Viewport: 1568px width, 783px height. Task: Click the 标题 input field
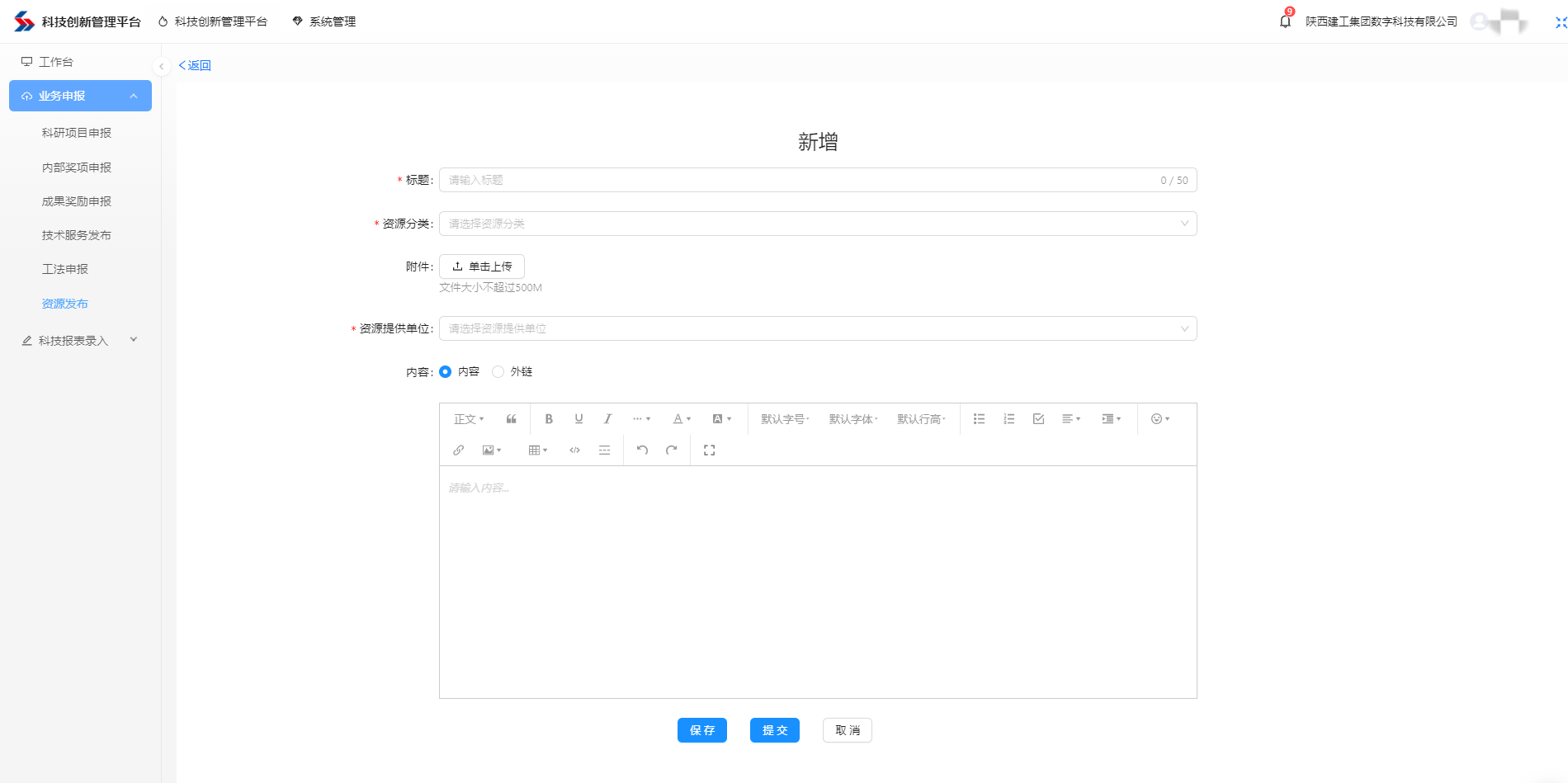click(801, 180)
